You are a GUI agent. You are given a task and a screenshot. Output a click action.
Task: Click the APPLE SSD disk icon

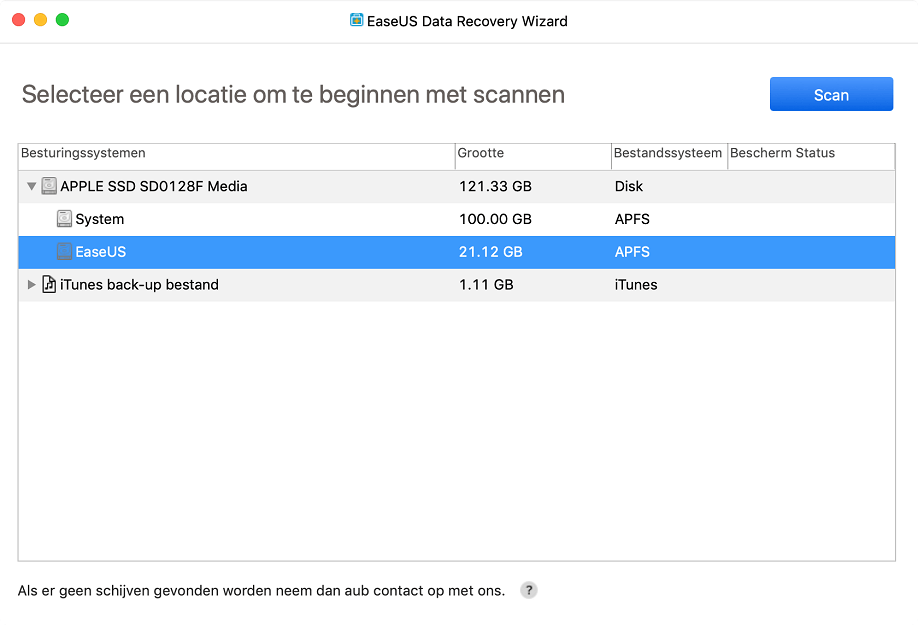(x=49, y=186)
